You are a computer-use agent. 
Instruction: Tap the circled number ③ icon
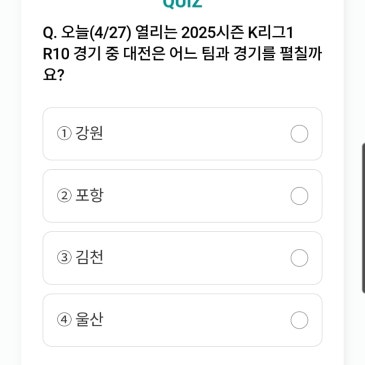pyautogui.click(x=64, y=258)
